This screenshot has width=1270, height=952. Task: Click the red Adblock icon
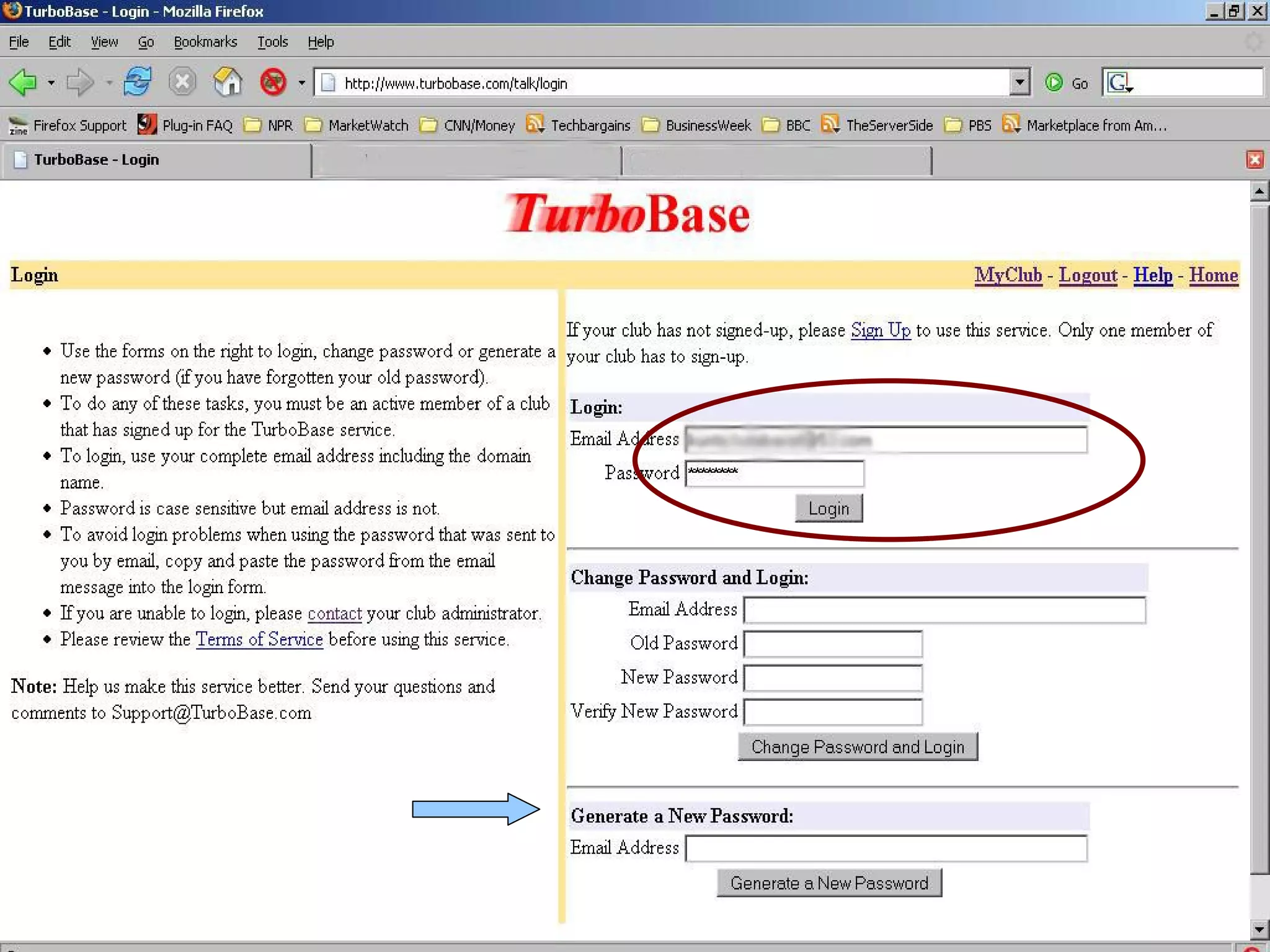273,82
